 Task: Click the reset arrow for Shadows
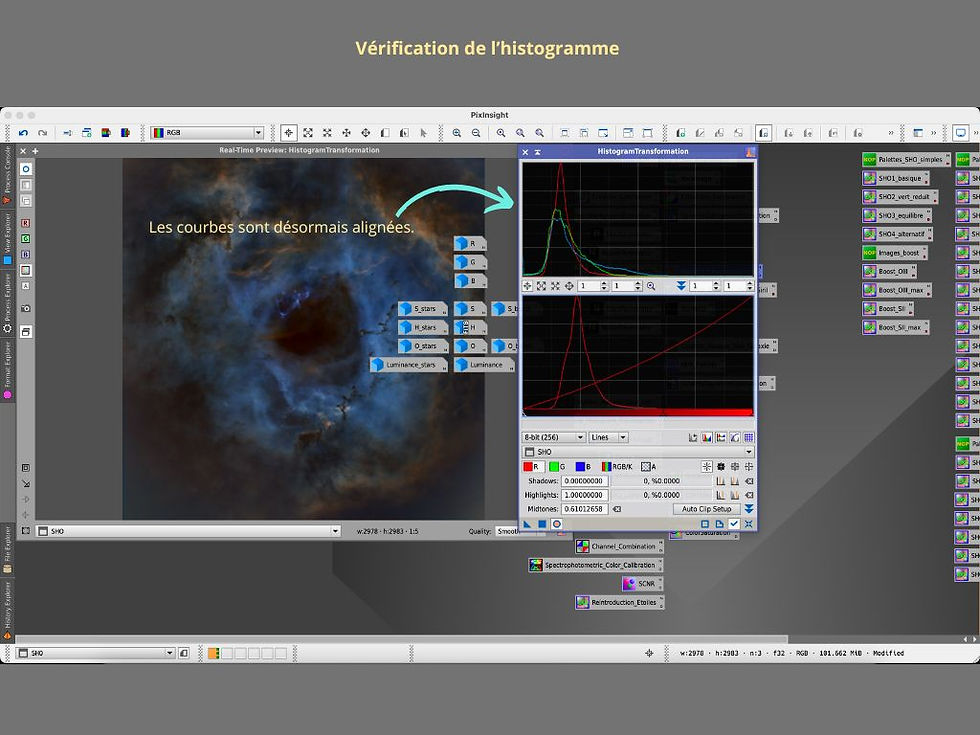click(749, 481)
